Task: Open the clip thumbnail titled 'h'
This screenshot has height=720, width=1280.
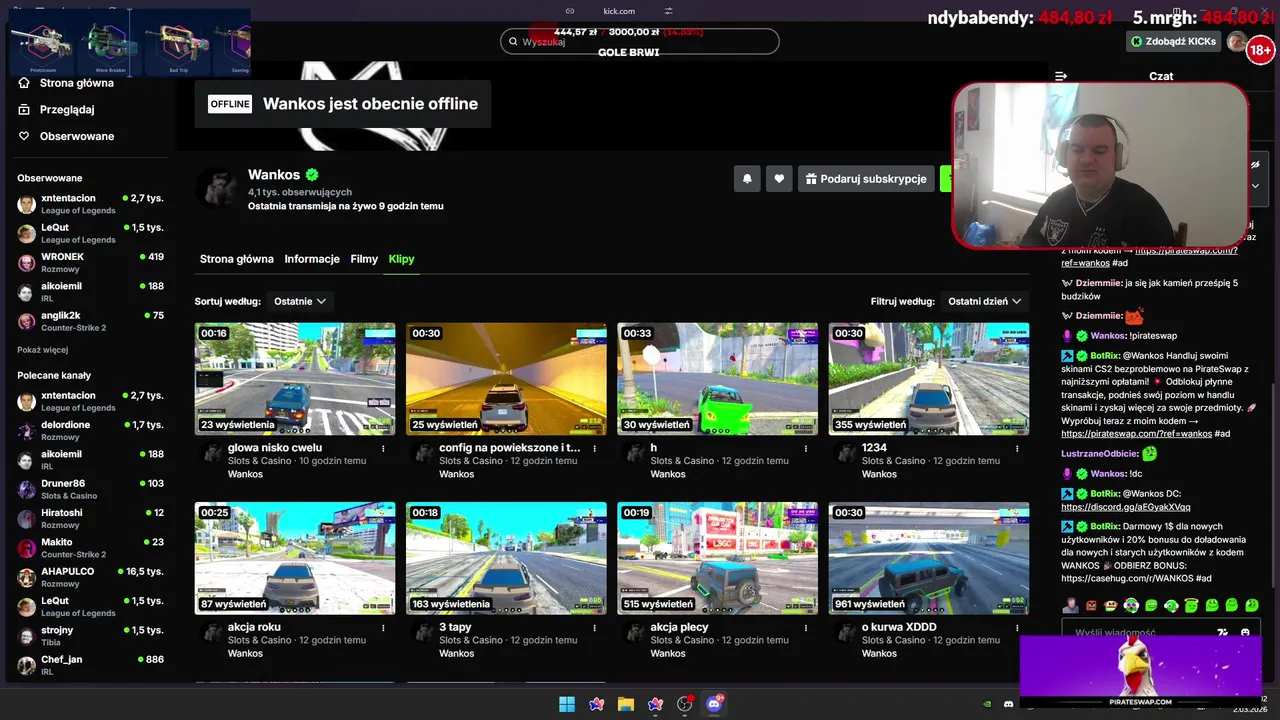Action: 717,379
